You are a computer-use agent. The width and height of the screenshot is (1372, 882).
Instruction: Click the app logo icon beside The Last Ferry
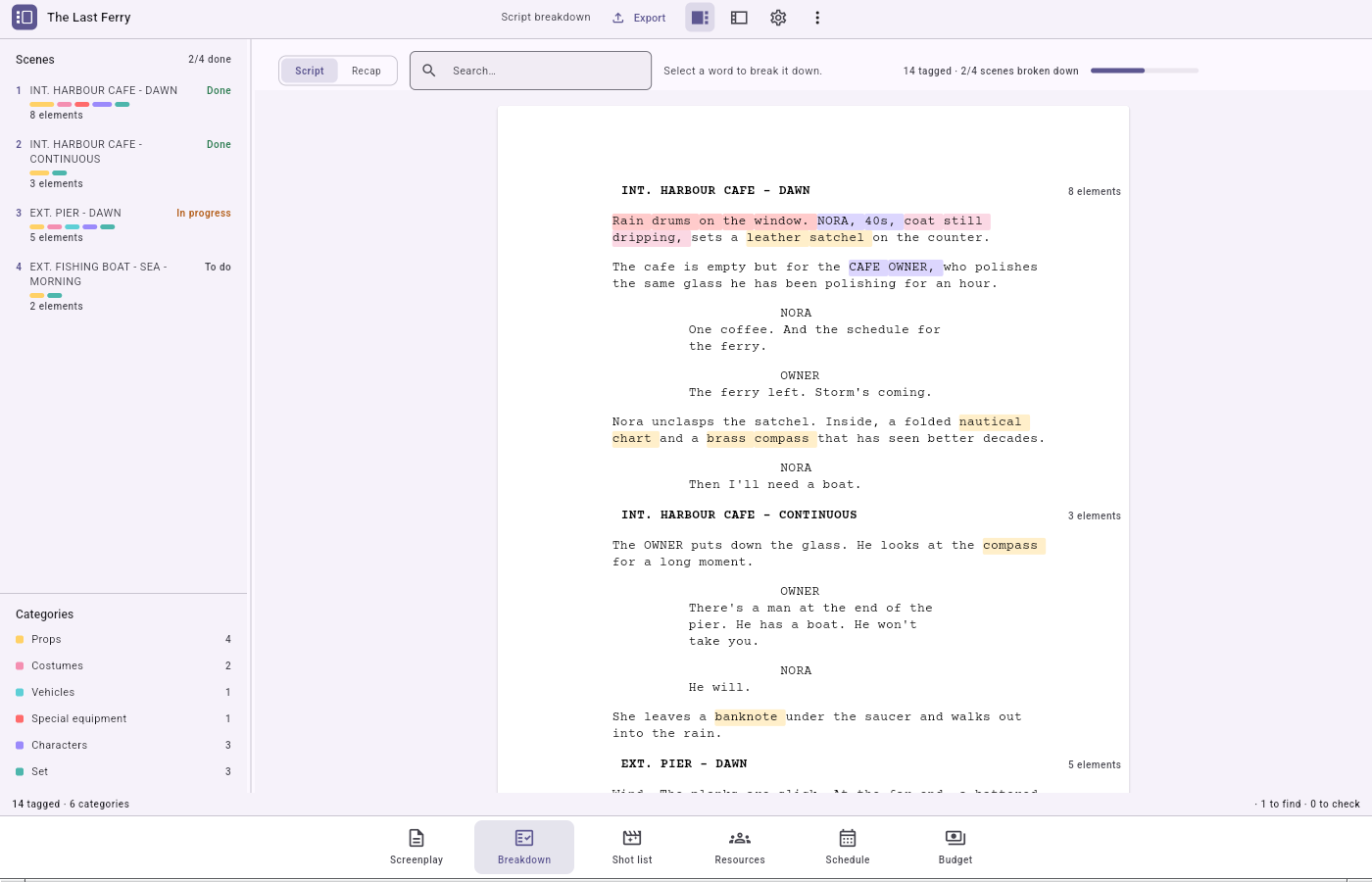24,17
